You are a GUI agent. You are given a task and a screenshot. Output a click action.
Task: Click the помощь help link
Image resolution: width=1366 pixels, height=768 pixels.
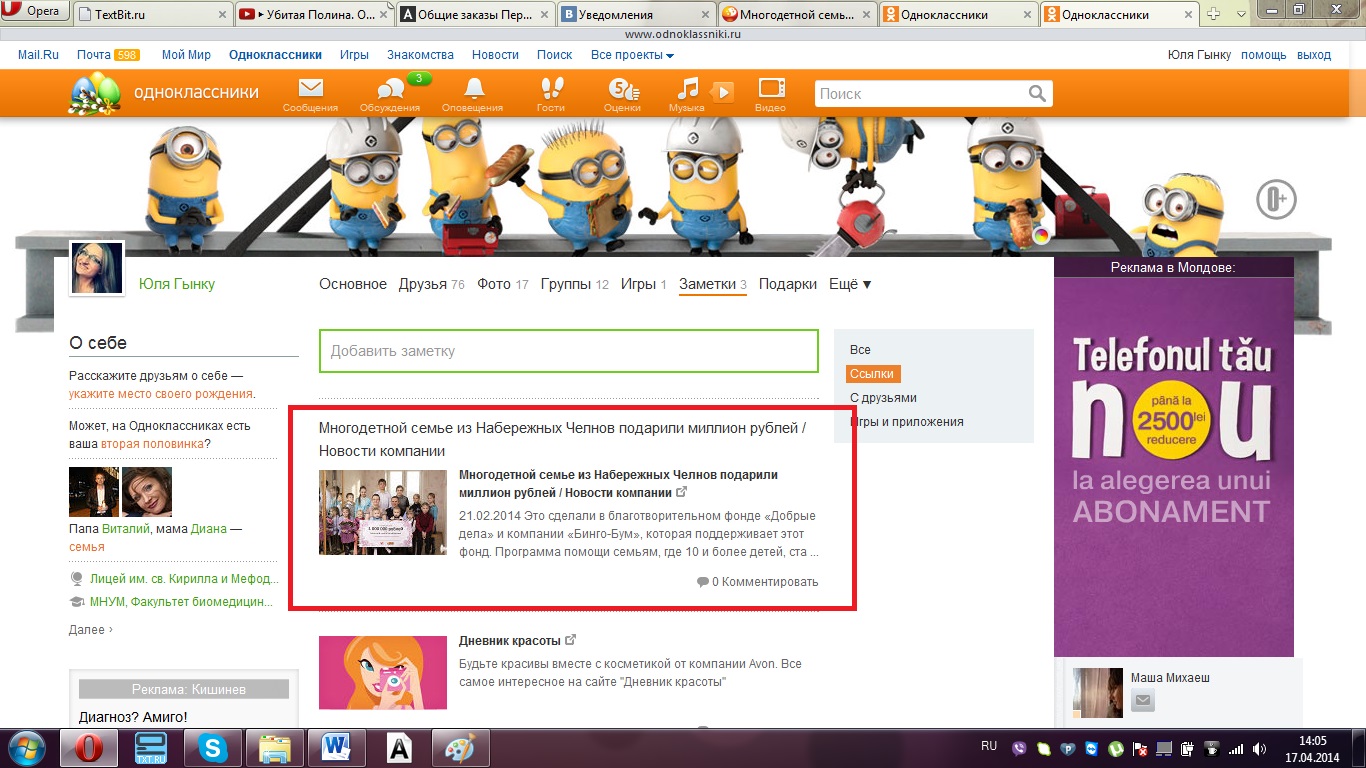[x=1264, y=55]
